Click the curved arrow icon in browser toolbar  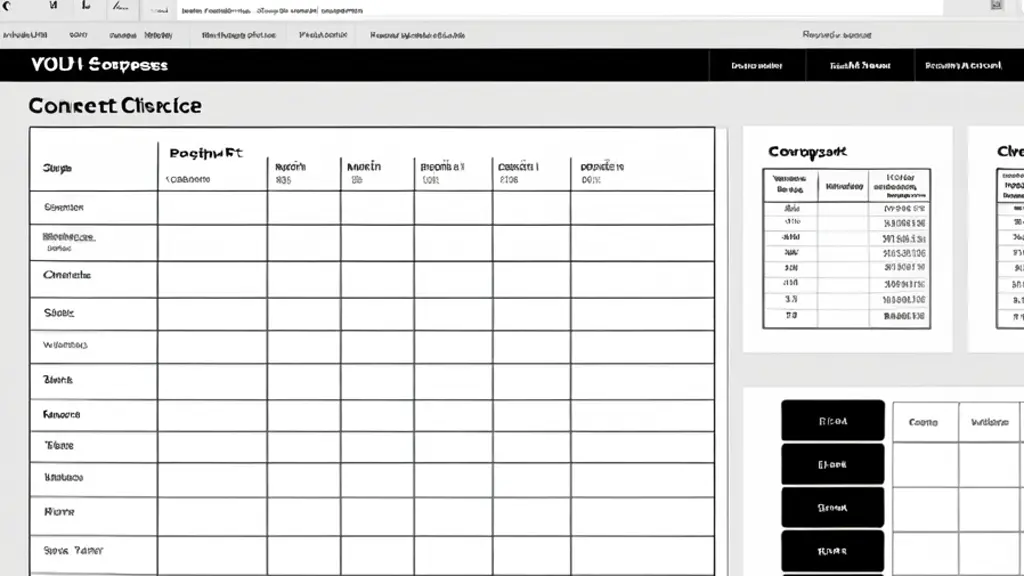7,6
